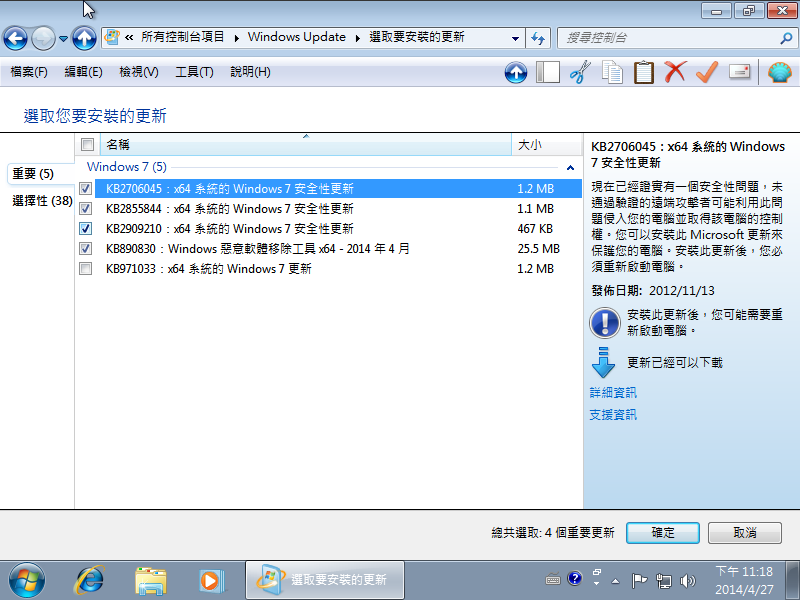Sort by the 名稱 column header
Image resolution: width=800 pixels, height=600 pixels.
coord(306,145)
